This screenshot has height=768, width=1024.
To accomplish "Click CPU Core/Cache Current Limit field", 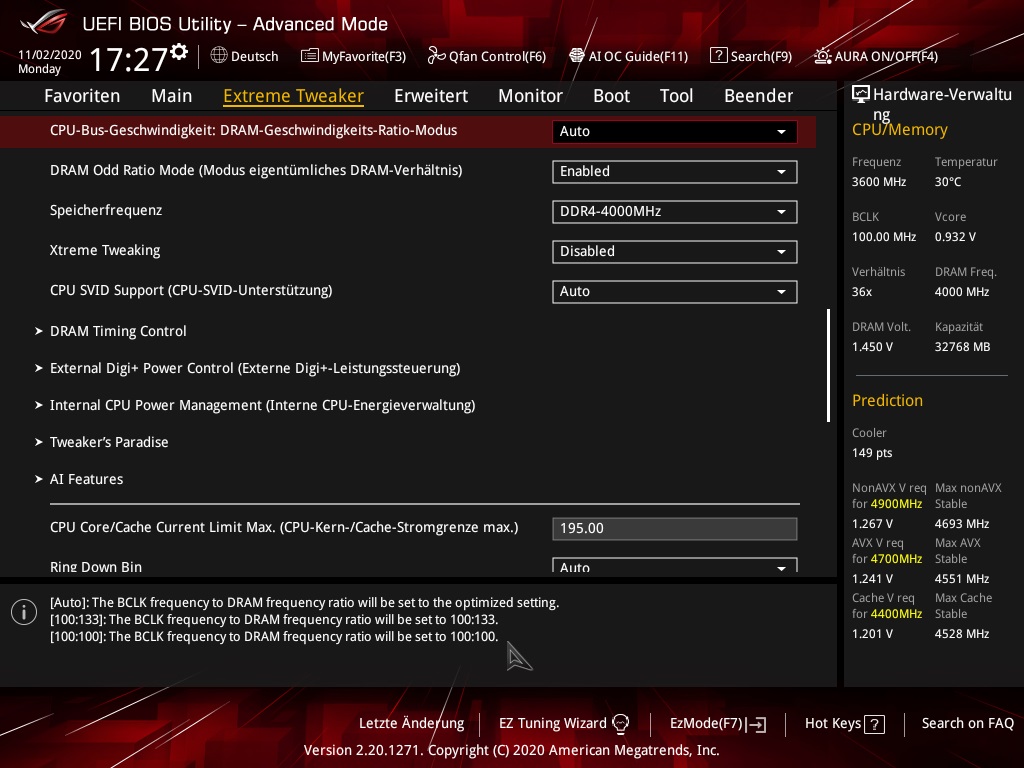I will [675, 528].
